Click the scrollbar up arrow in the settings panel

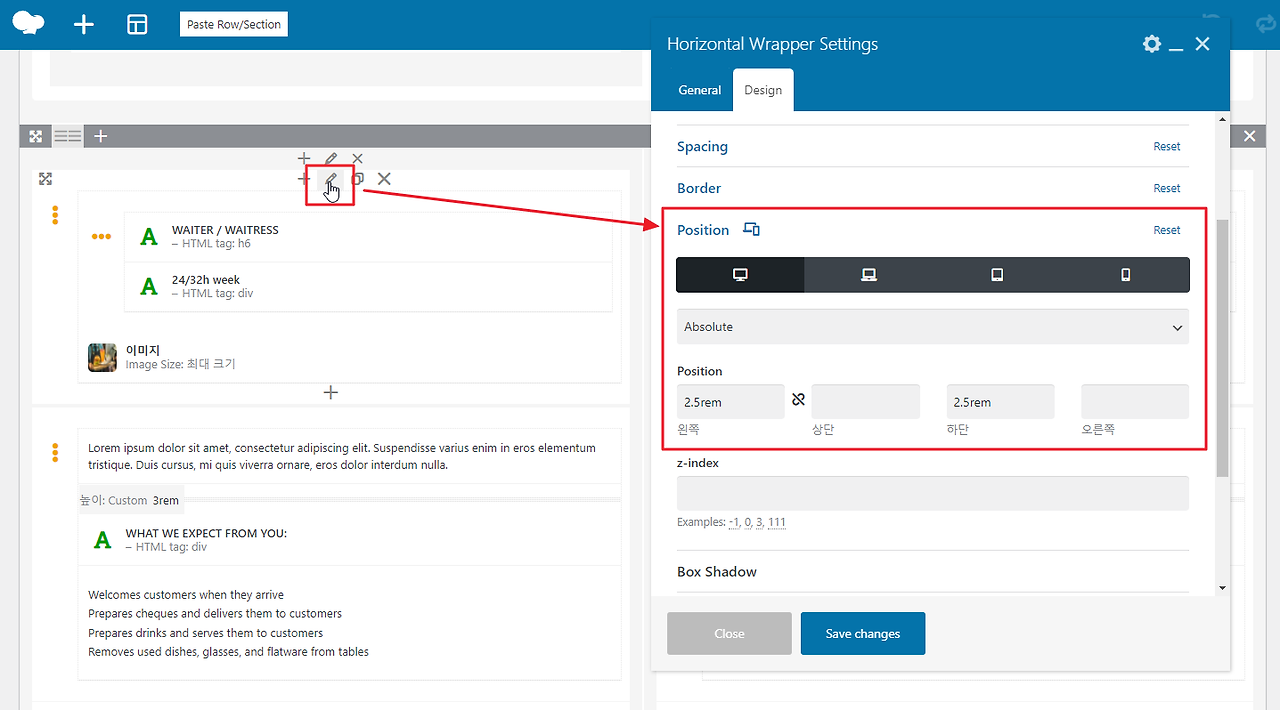click(1222, 120)
